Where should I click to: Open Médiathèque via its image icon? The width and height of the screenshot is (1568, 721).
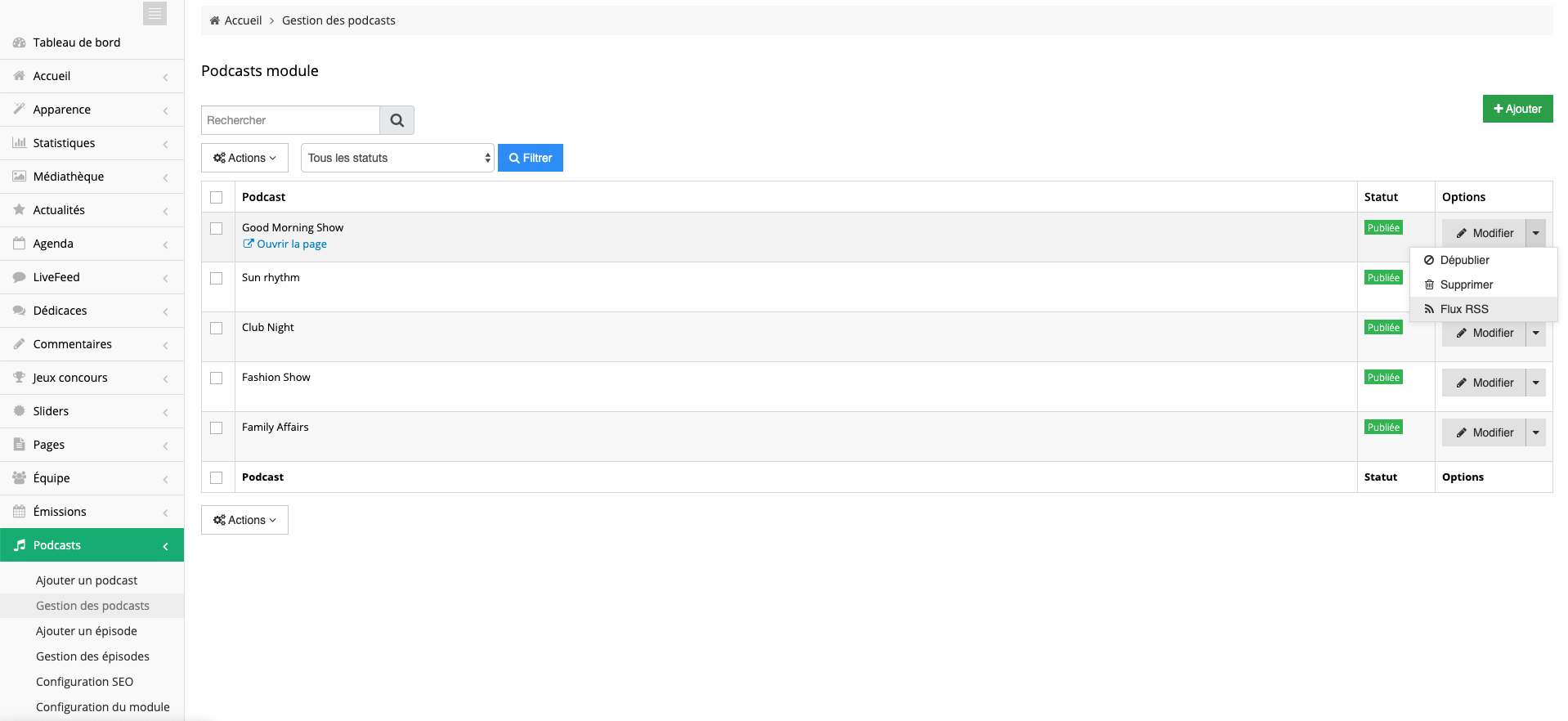point(20,176)
